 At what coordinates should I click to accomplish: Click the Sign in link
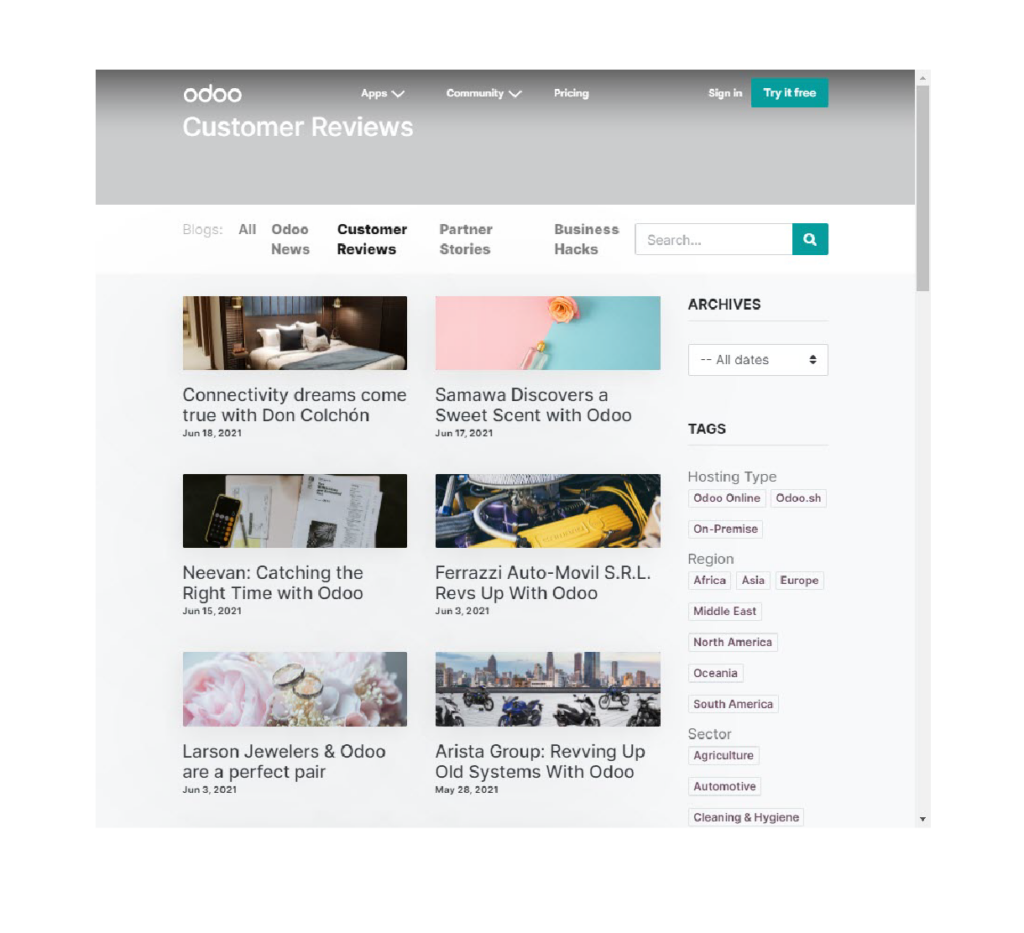pos(725,93)
